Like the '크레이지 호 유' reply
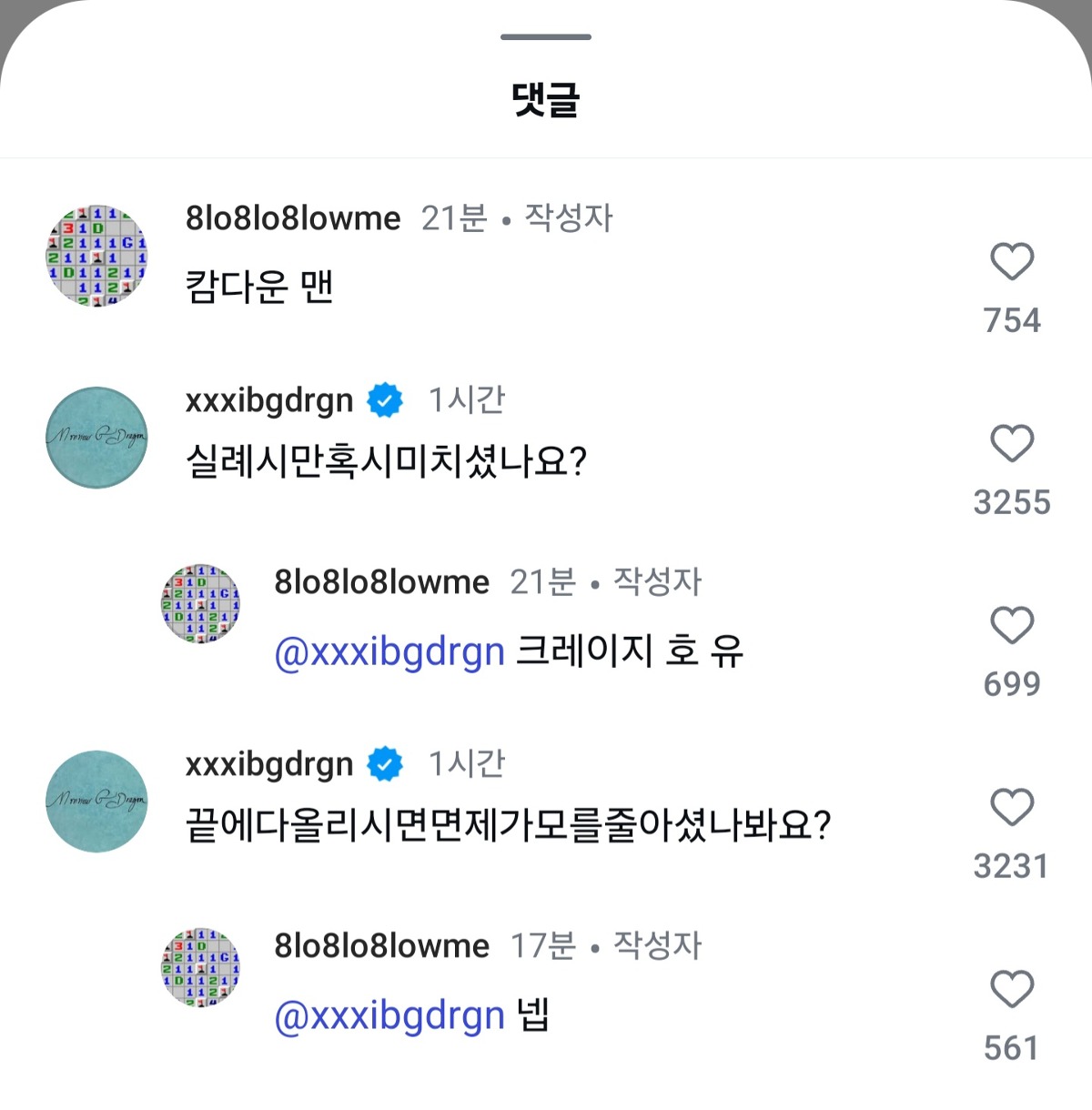1092x1110 pixels. (x=1012, y=626)
